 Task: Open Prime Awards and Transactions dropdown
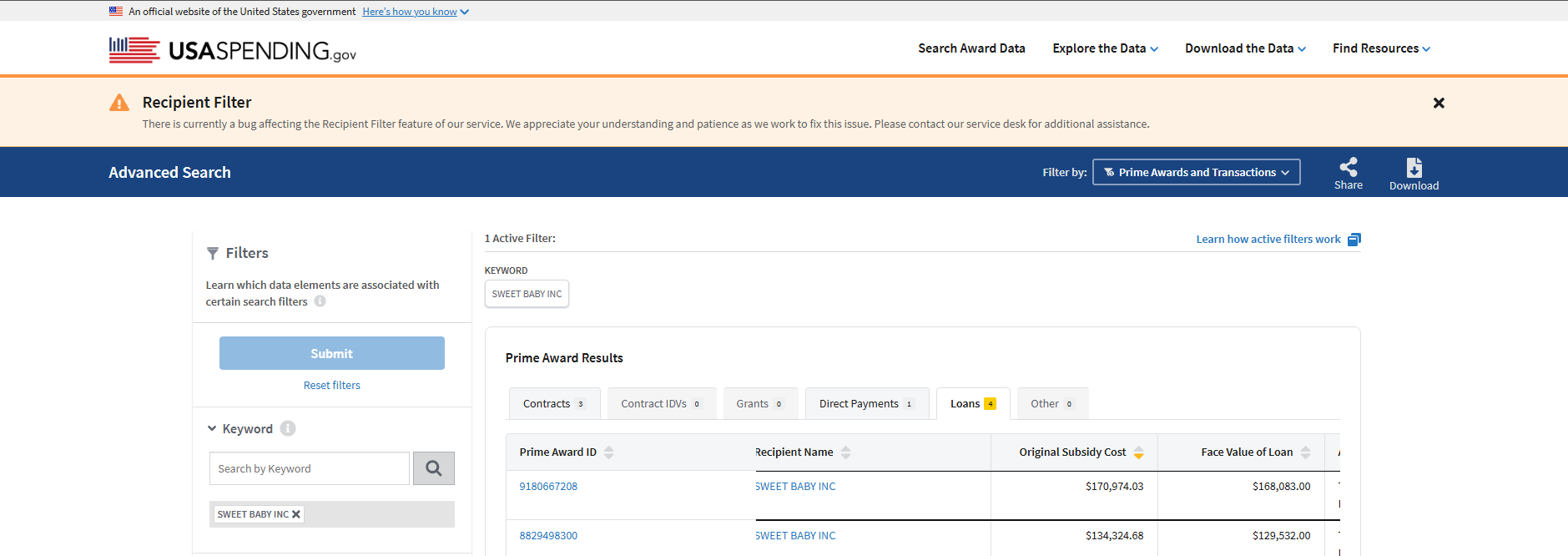tap(1196, 172)
